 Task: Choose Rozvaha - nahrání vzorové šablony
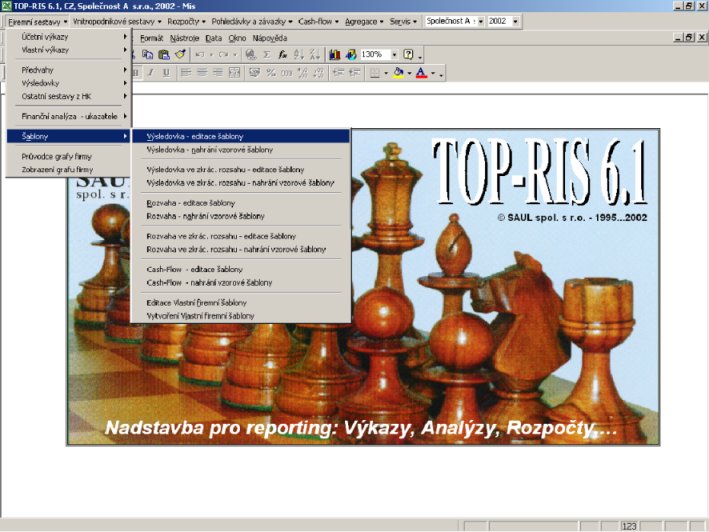click(x=241, y=216)
